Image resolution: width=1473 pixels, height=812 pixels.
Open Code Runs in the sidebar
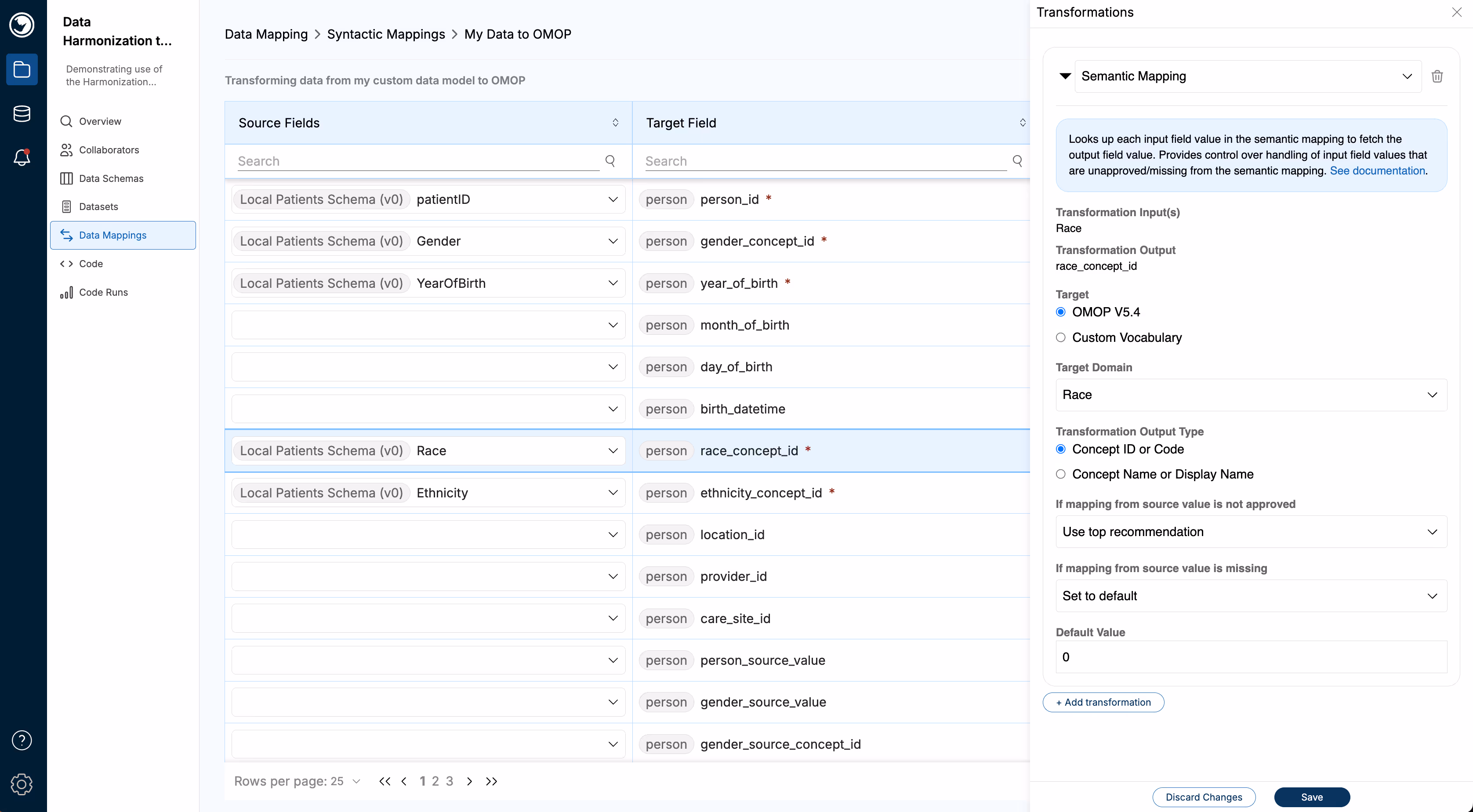coord(123,292)
